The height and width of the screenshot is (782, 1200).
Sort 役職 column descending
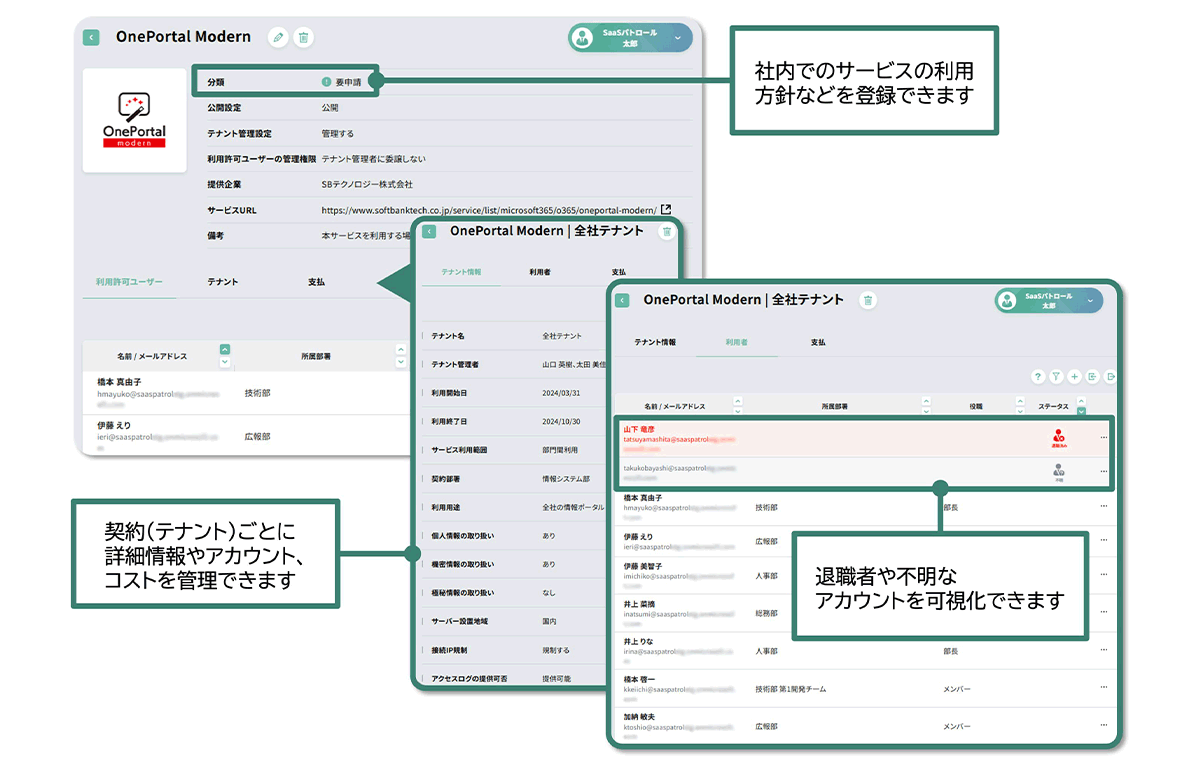coord(1020,411)
